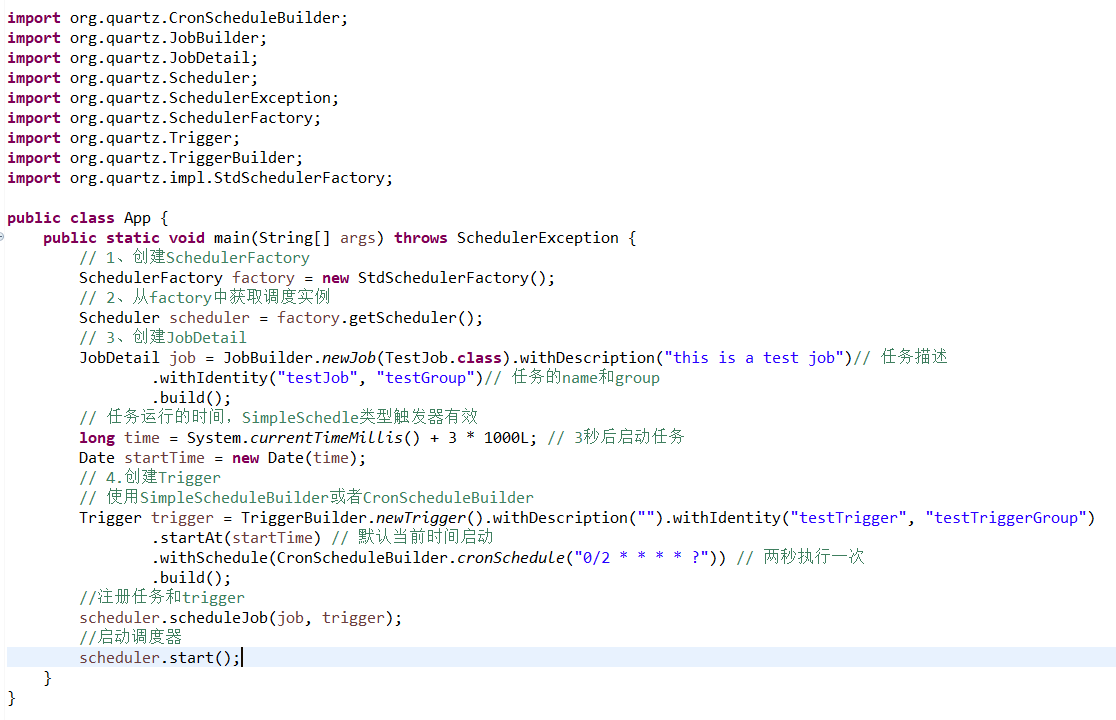This screenshot has height=720, width=1116.
Task: Click comment about SimpleSchedle类型触发器有效
Action: [x=278, y=417]
